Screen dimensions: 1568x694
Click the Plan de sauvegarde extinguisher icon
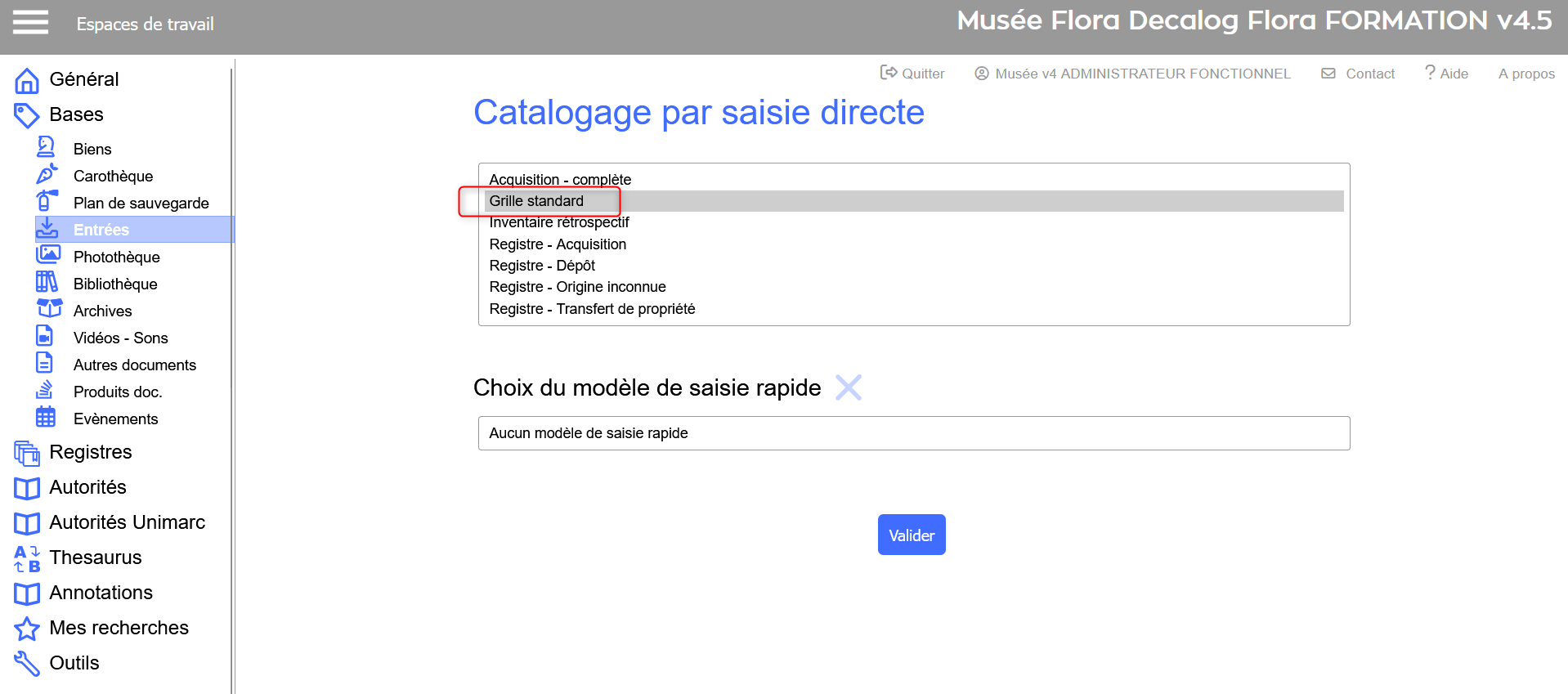(x=46, y=201)
